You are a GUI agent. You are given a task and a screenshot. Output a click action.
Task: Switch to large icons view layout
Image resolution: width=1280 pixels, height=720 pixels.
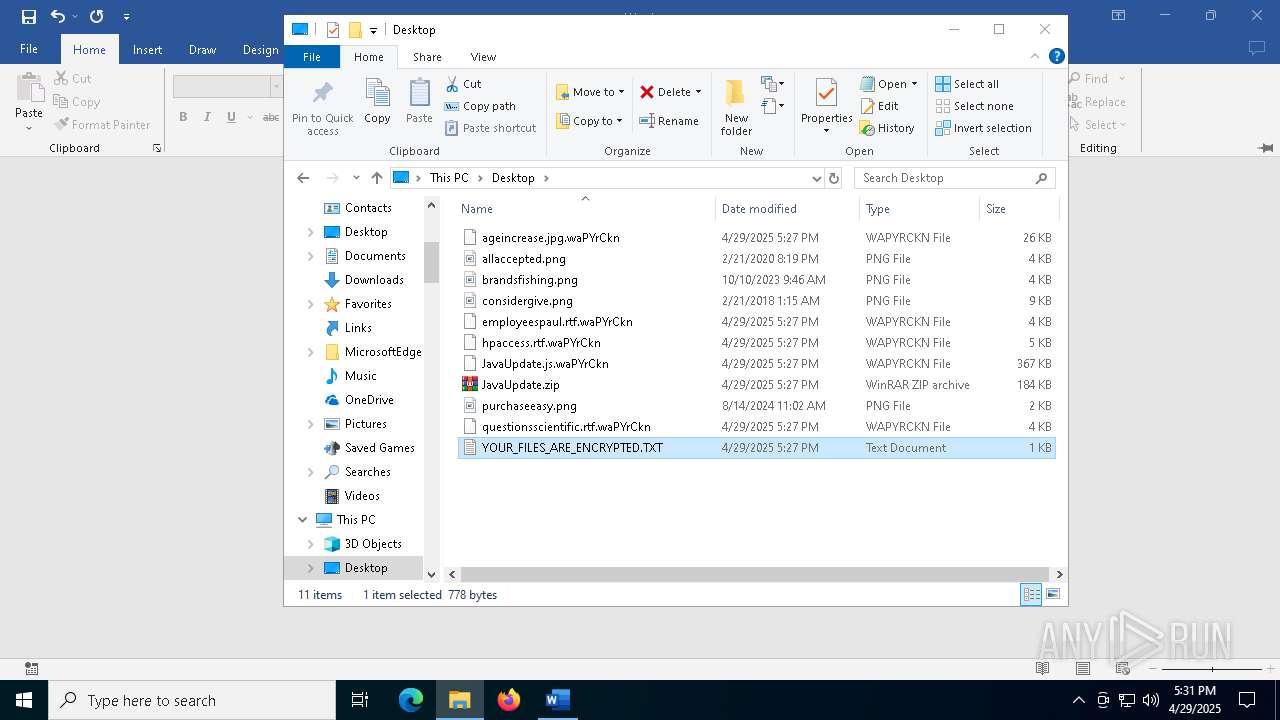(x=1052, y=594)
